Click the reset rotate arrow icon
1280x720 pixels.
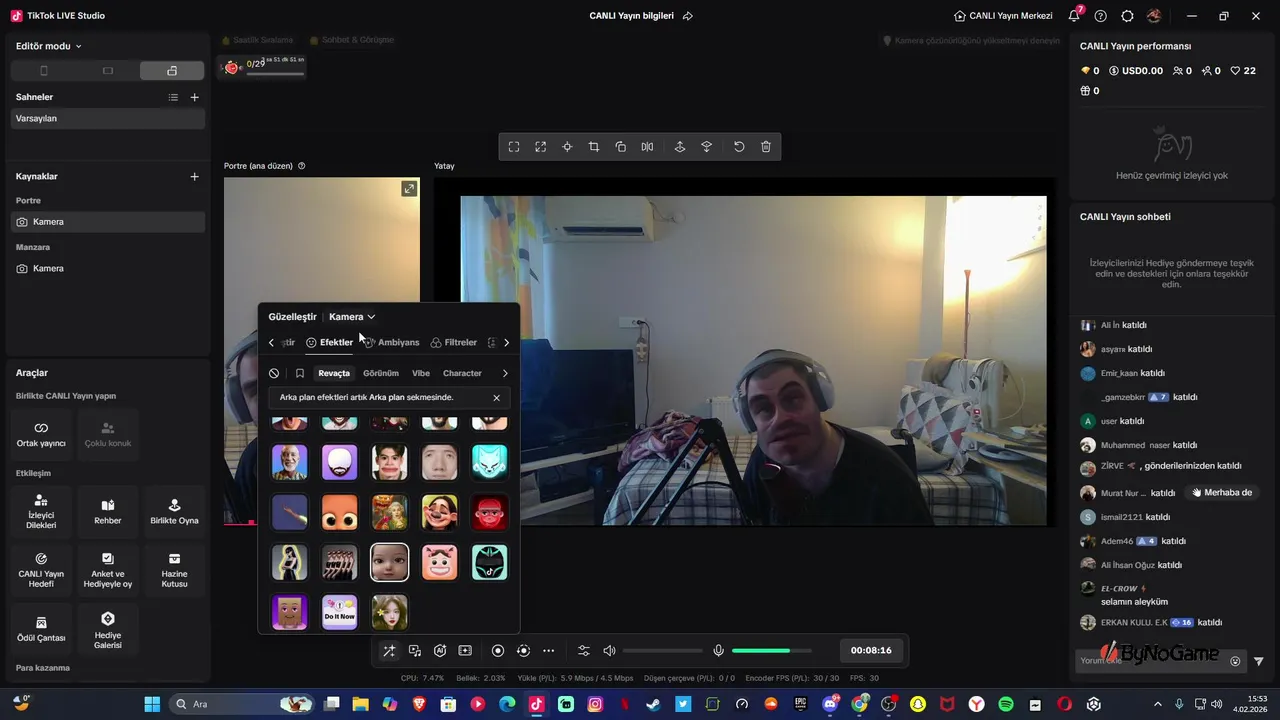click(x=739, y=147)
